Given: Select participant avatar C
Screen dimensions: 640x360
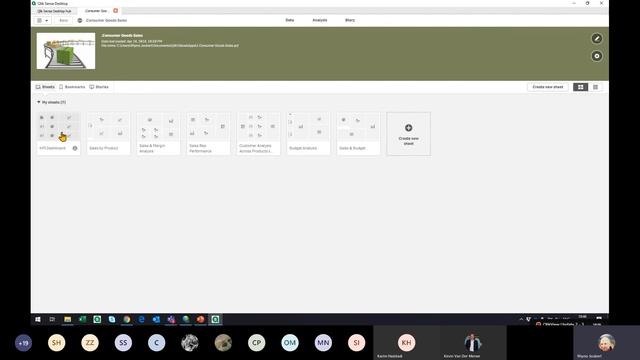Looking at the screenshot, I should coord(157,343).
